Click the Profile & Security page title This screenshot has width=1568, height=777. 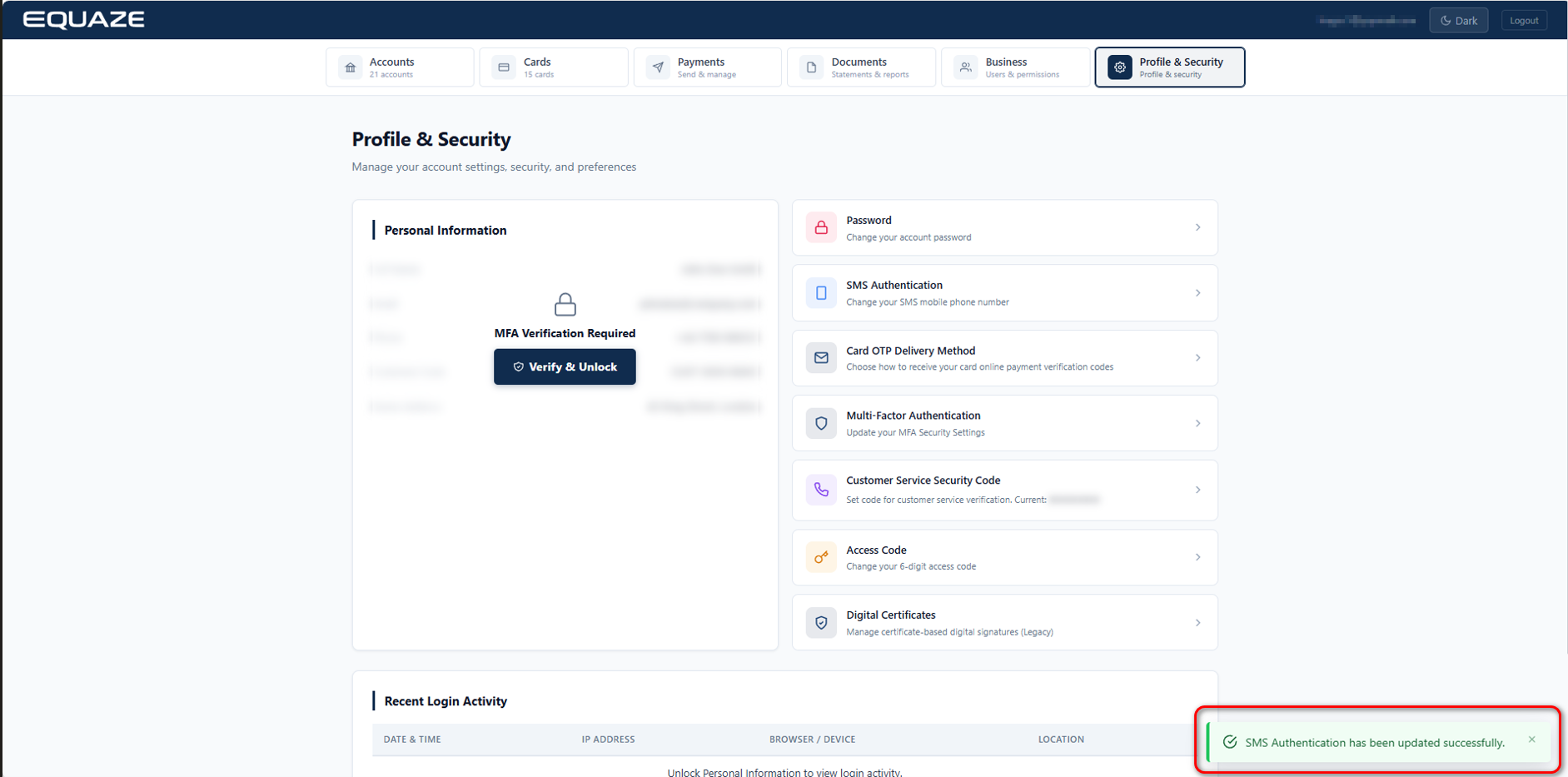[x=431, y=139]
